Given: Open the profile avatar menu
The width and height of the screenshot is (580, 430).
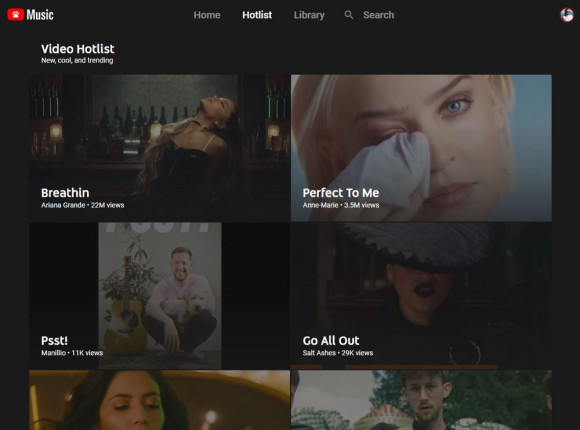Looking at the screenshot, I should coord(567,15).
